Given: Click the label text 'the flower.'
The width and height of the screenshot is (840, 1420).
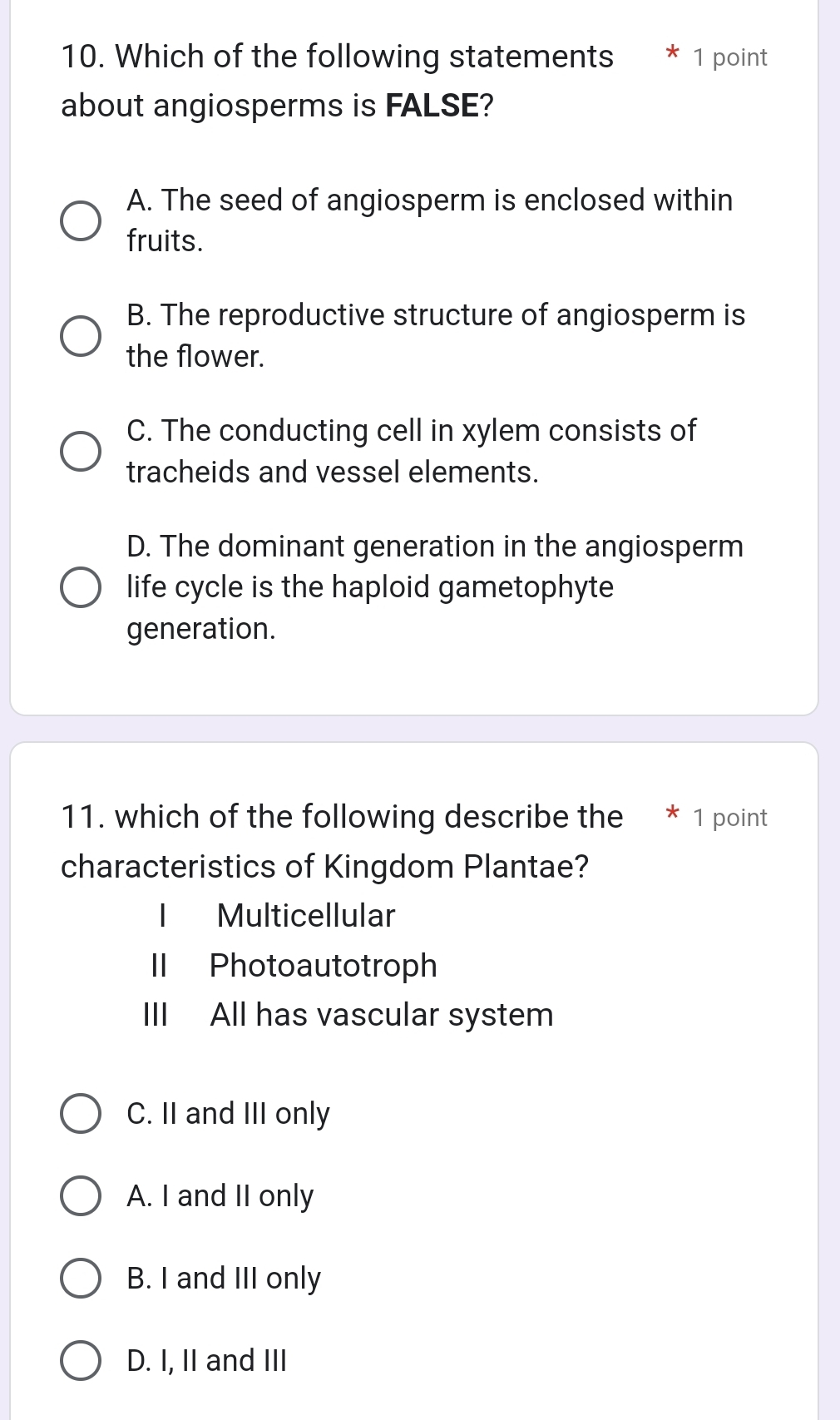Looking at the screenshot, I should pos(195,357).
